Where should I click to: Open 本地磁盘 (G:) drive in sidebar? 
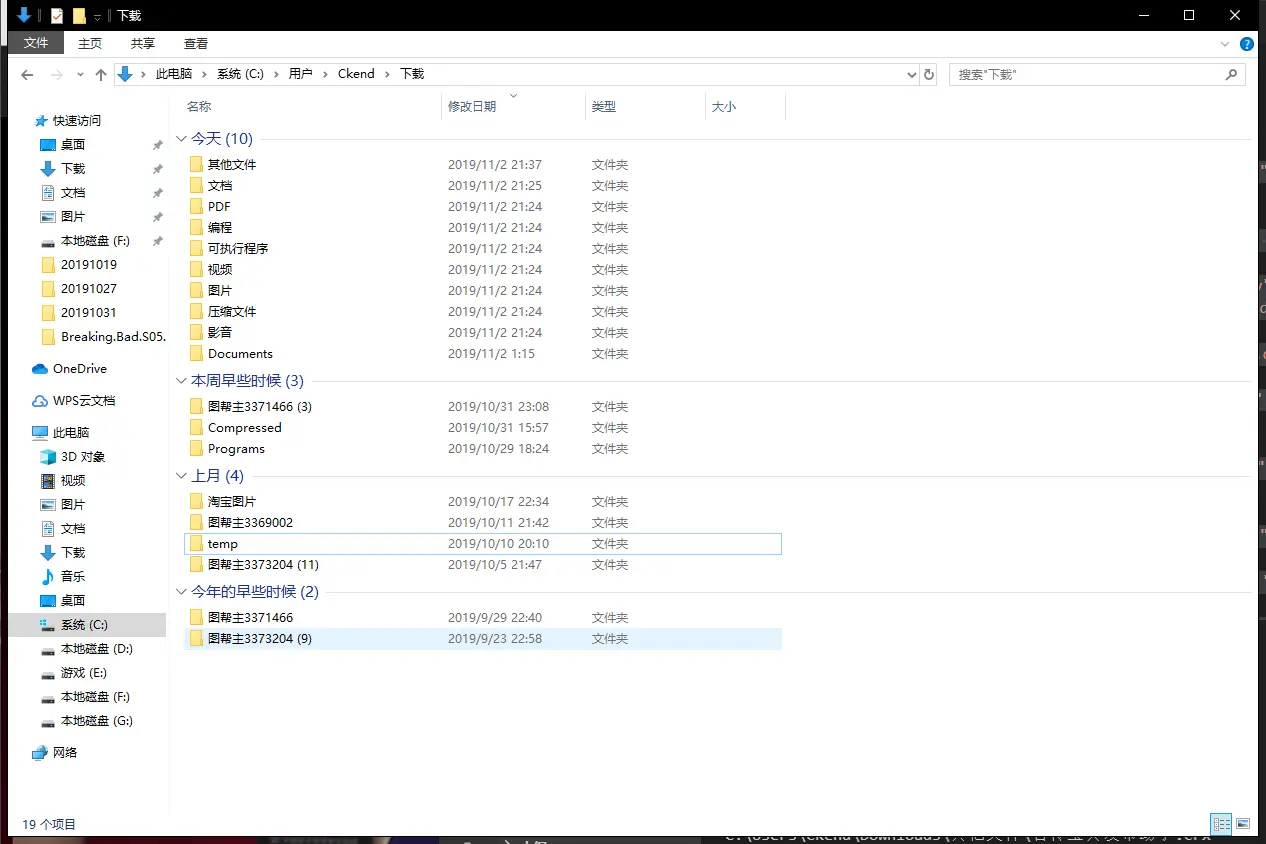click(x=96, y=720)
